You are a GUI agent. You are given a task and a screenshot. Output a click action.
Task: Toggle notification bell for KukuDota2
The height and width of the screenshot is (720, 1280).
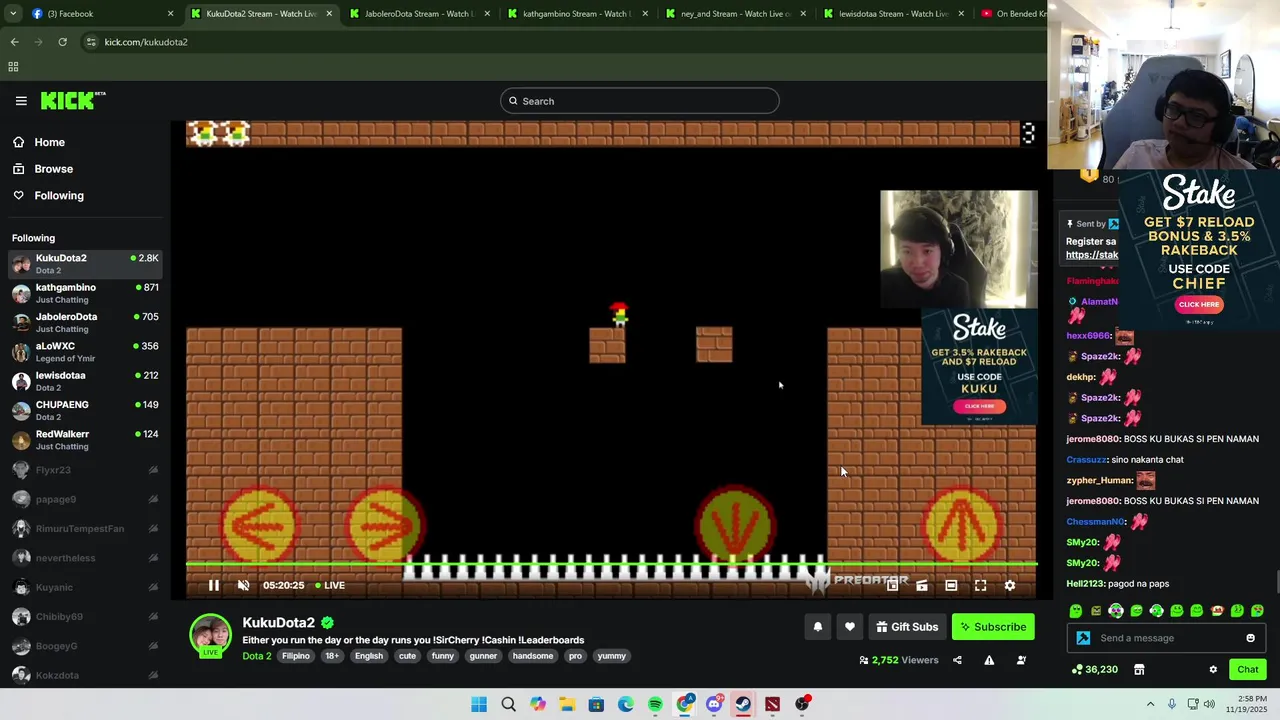817,627
